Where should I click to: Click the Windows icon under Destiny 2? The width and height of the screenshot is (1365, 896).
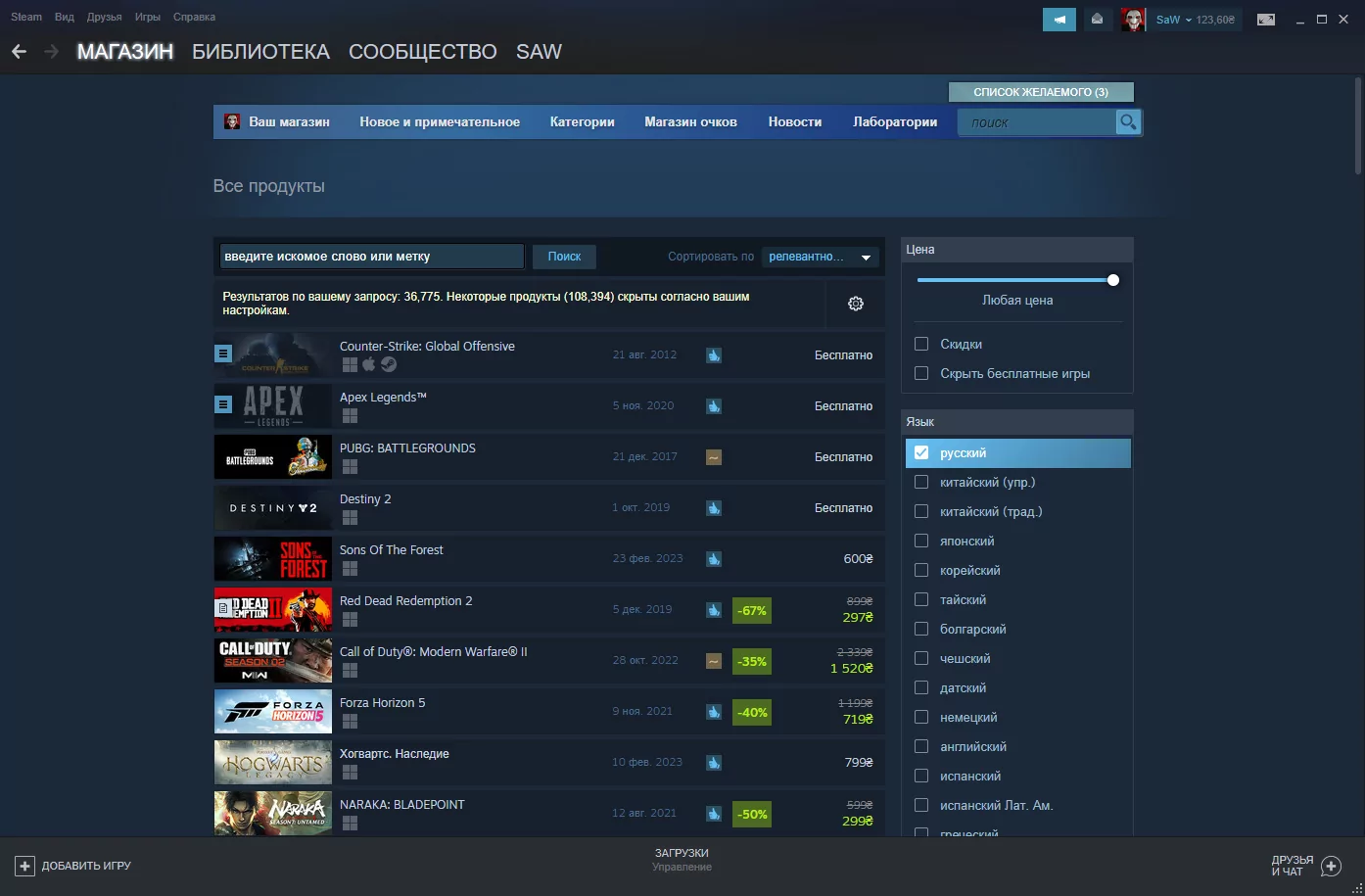350,517
